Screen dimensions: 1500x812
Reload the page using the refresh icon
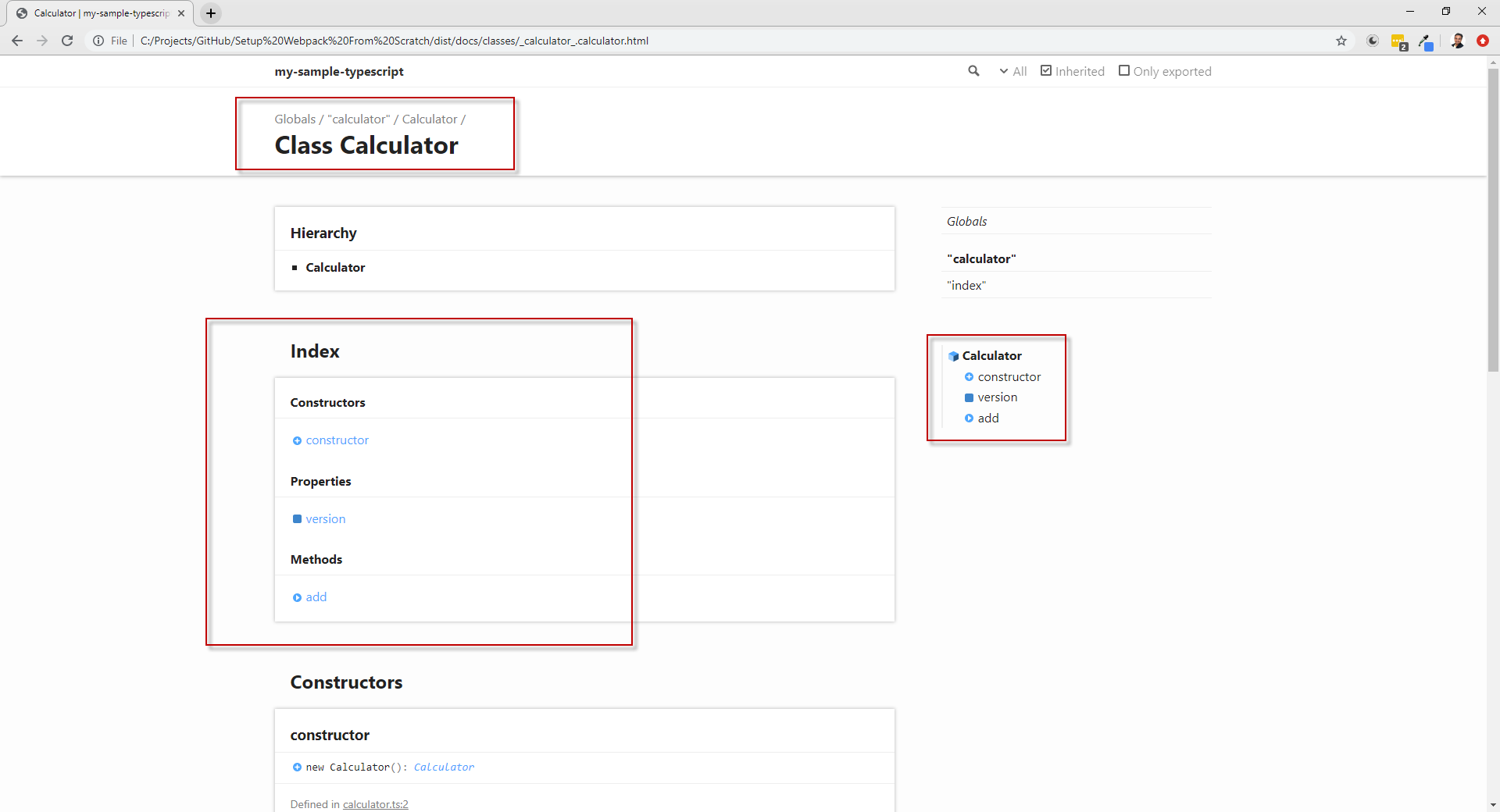67,41
